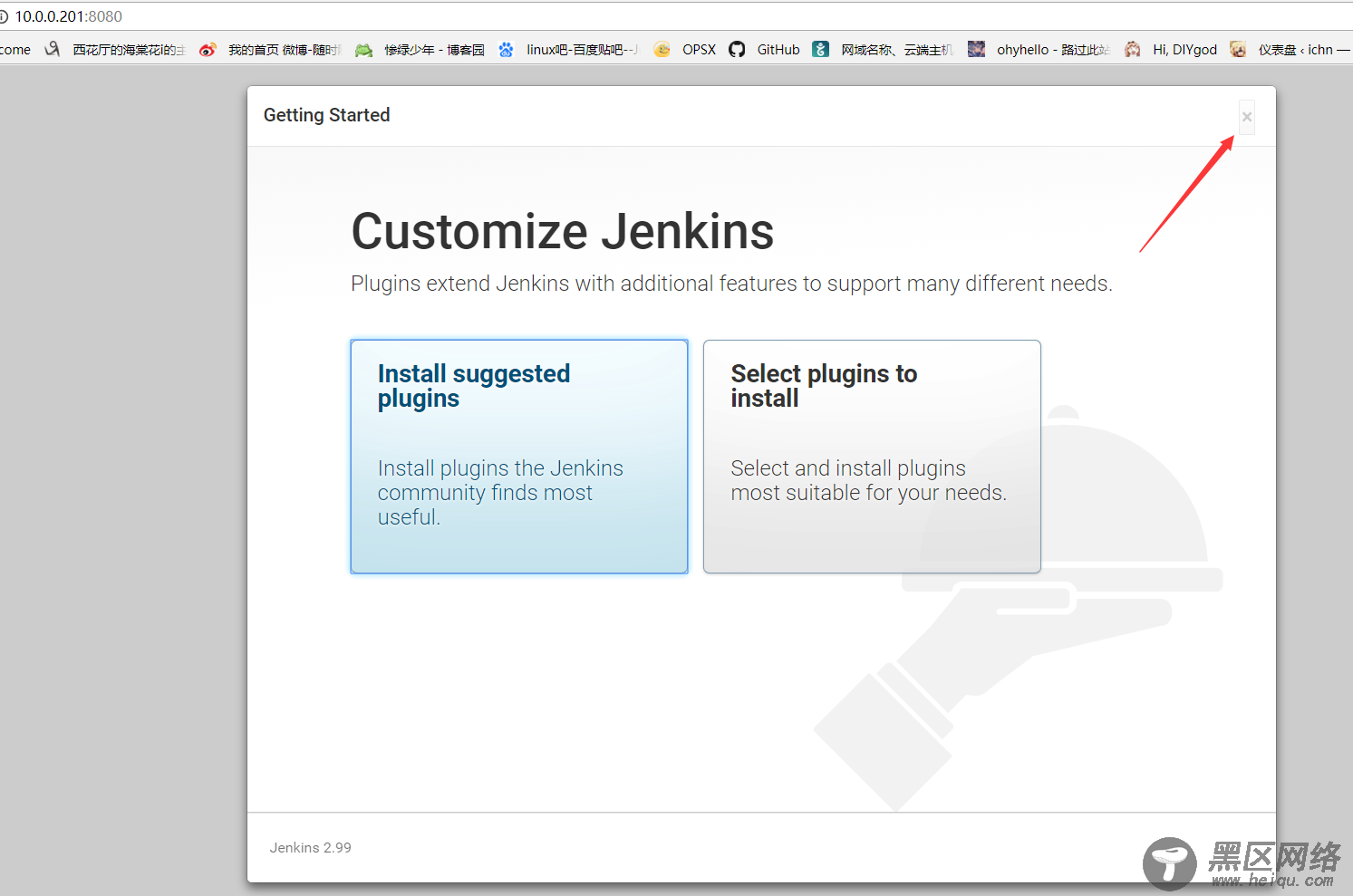Close the Getting Started dialog
The image size is (1353, 896).
(x=1247, y=117)
